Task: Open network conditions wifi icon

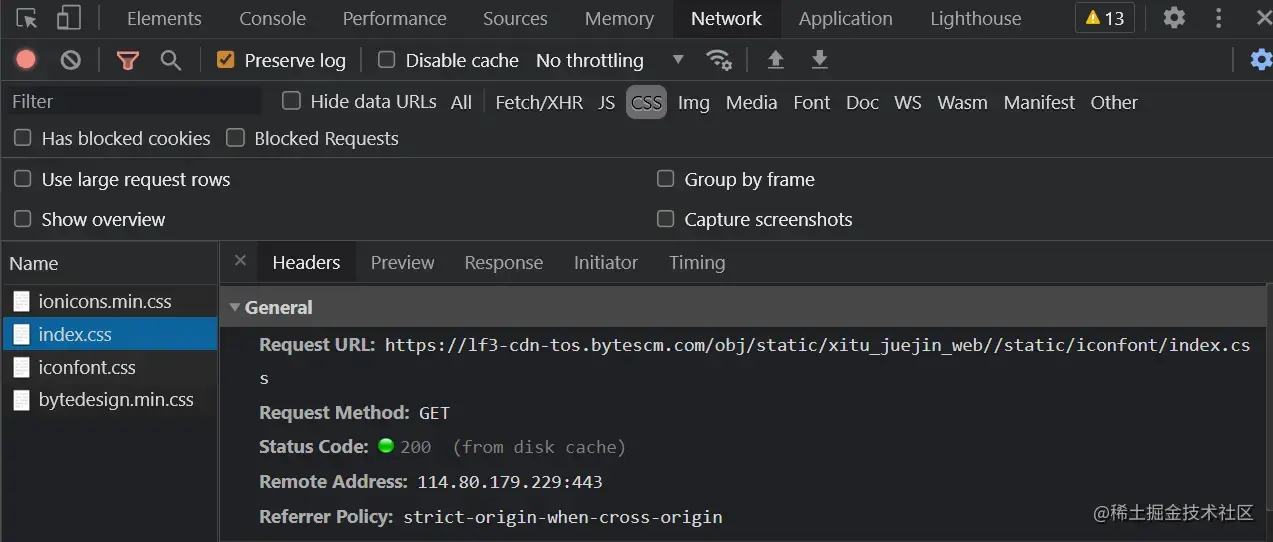Action: pyautogui.click(x=718, y=60)
